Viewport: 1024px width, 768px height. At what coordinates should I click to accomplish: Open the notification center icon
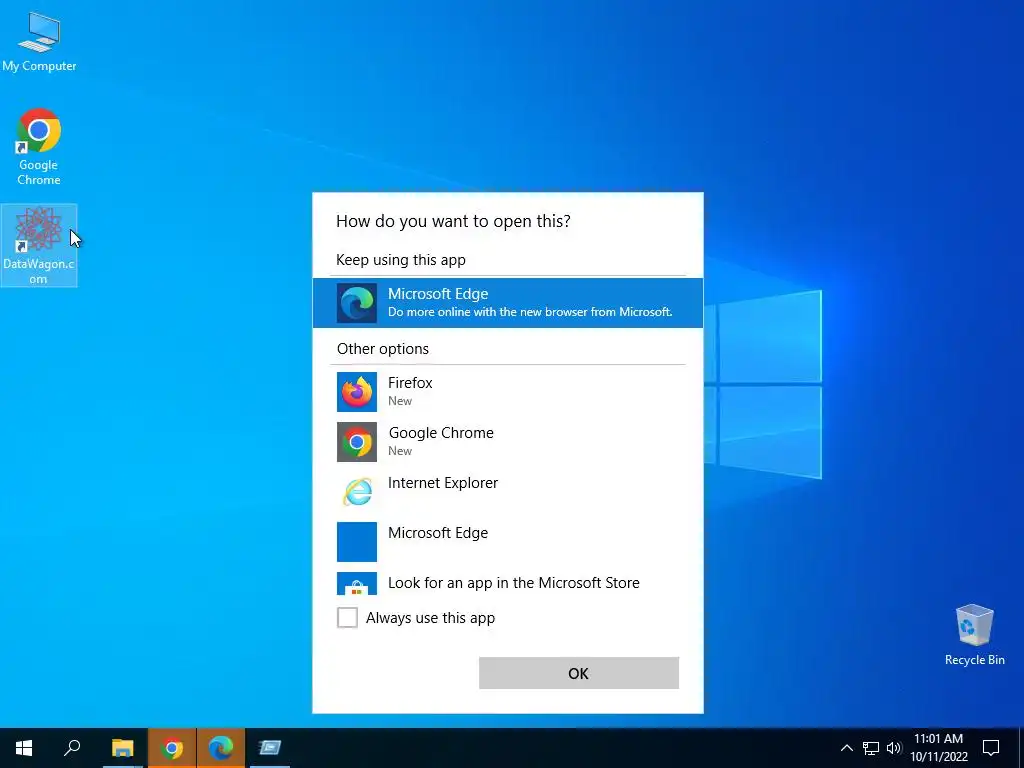[x=991, y=748]
